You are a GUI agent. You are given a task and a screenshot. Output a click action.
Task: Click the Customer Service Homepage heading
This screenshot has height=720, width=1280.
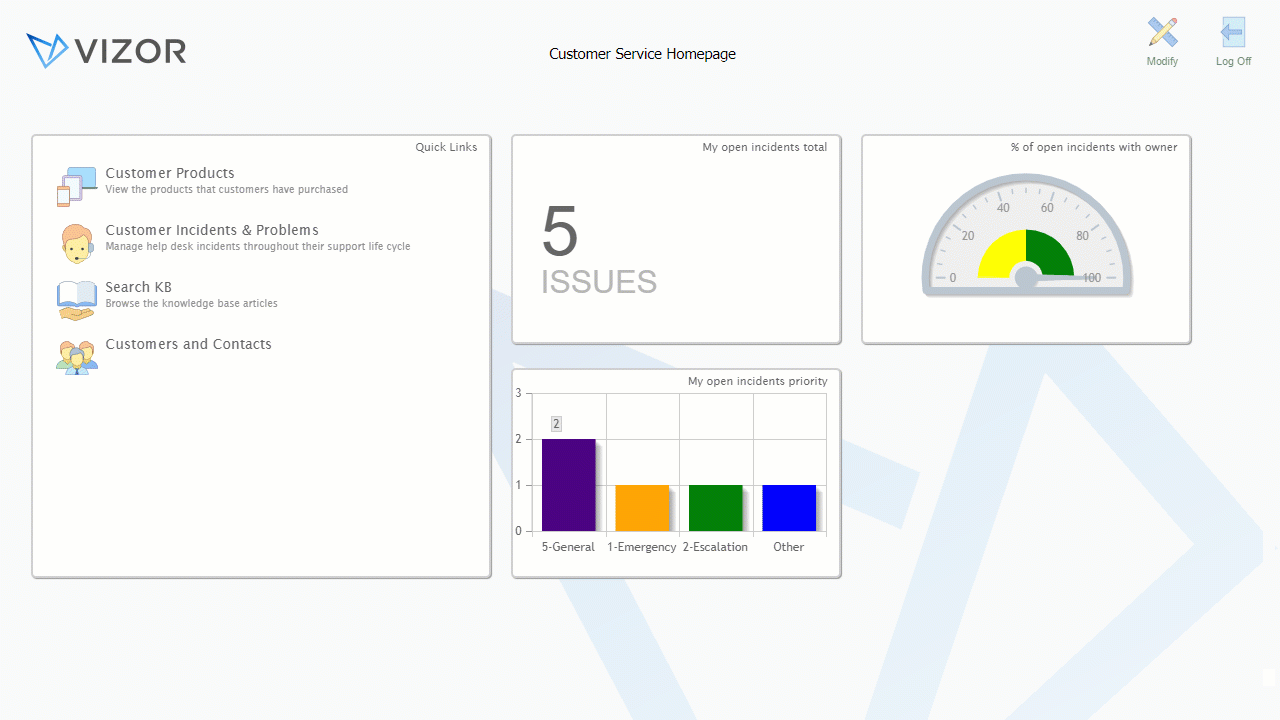(642, 54)
